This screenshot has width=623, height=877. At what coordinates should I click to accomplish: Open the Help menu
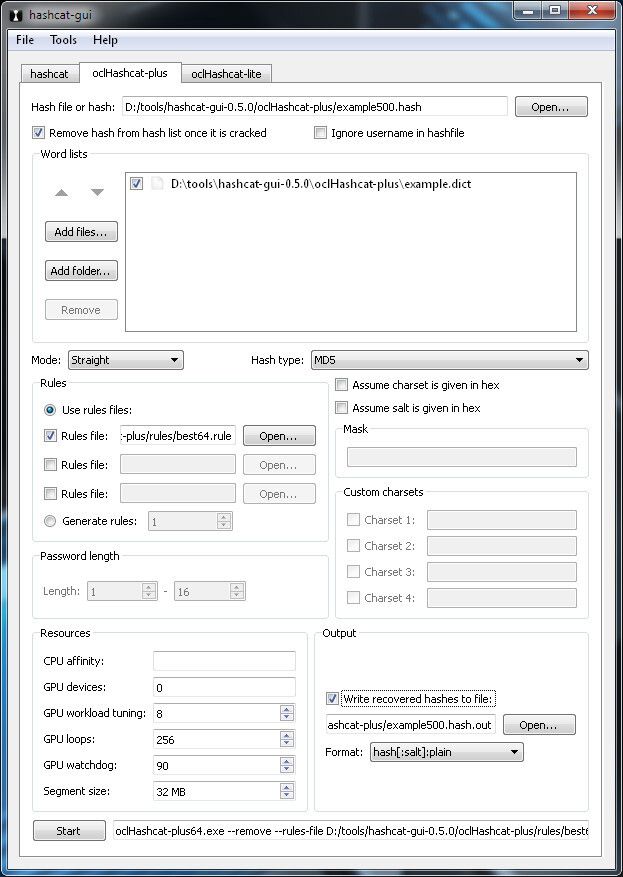(105, 40)
